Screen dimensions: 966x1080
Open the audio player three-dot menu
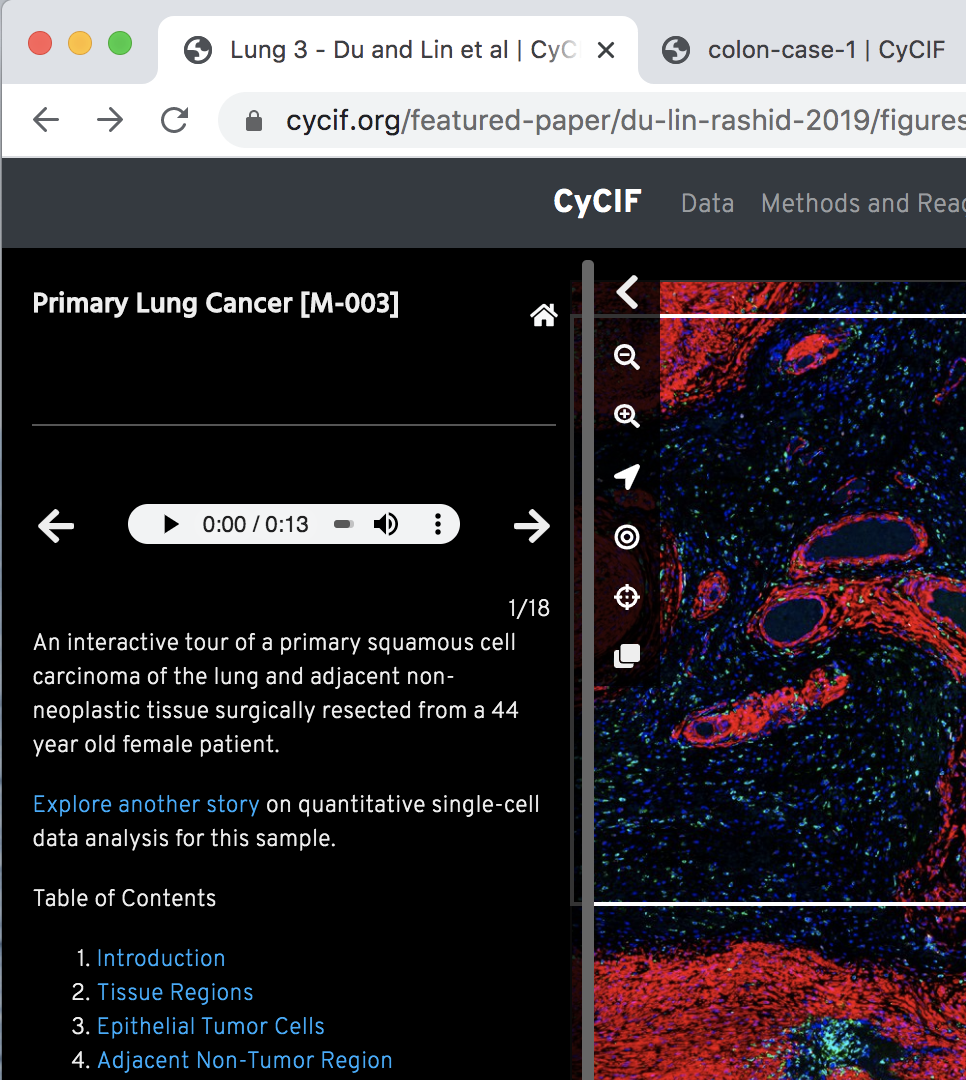438,523
